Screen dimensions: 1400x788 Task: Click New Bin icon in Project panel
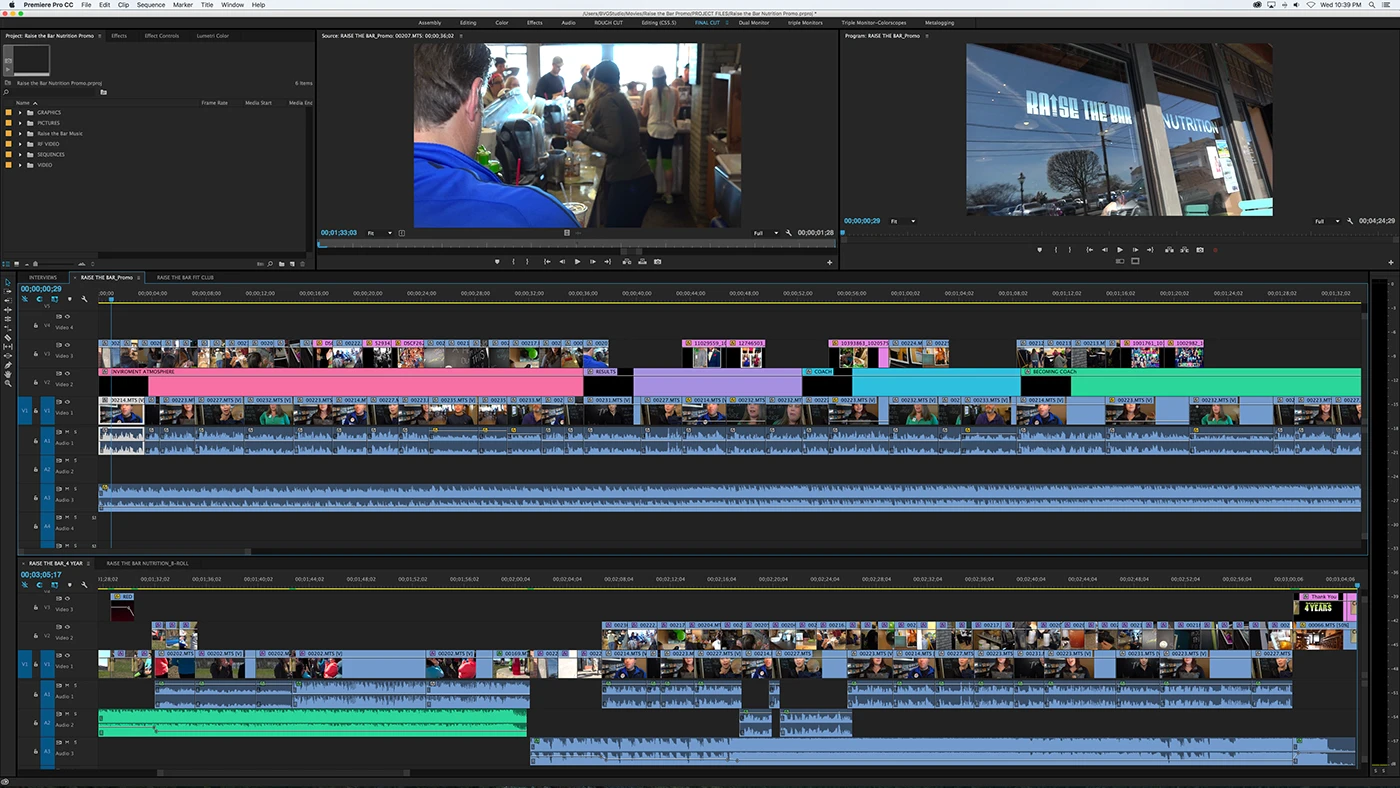(x=282, y=264)
